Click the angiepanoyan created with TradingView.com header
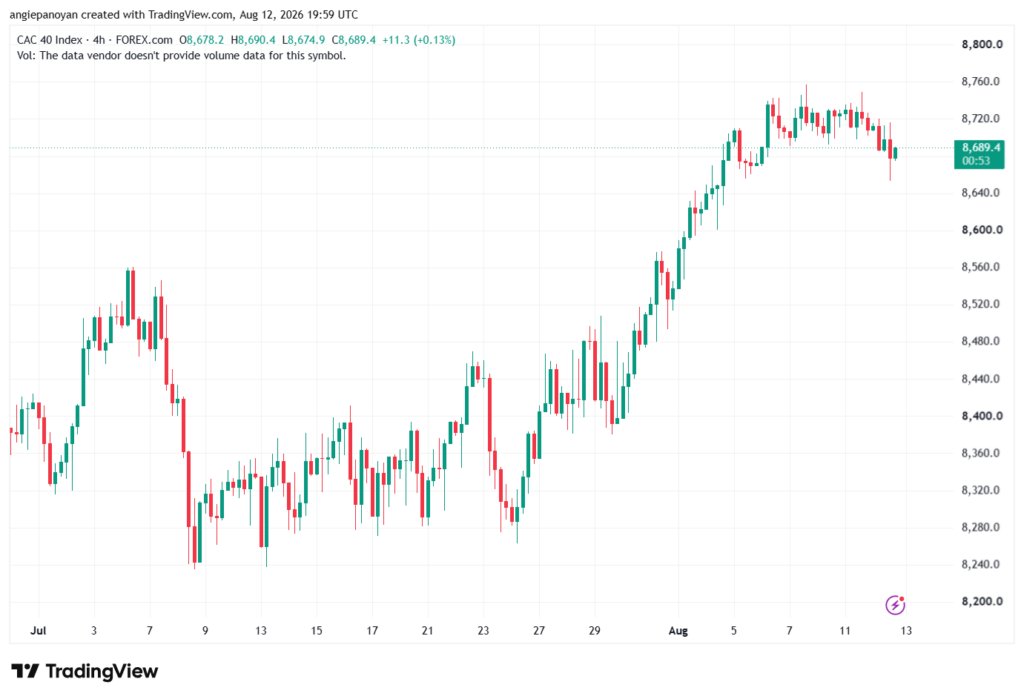This screenshot has height=699, width=1024. 184,14
